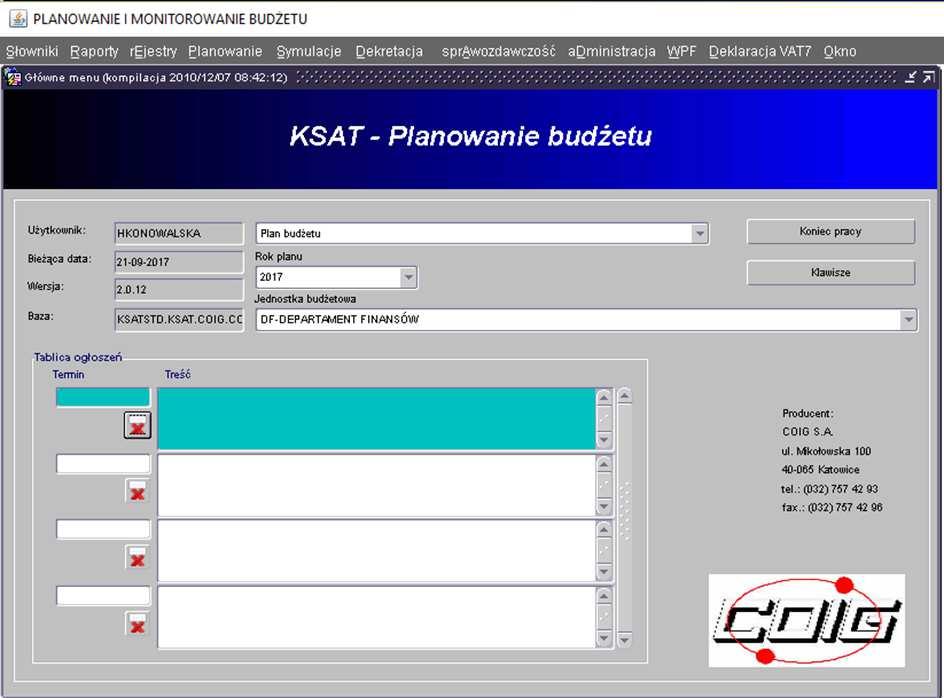Delete fourth announcement with red X icon
The width and height of the screenshot is (944, 698).
(137, 623)
